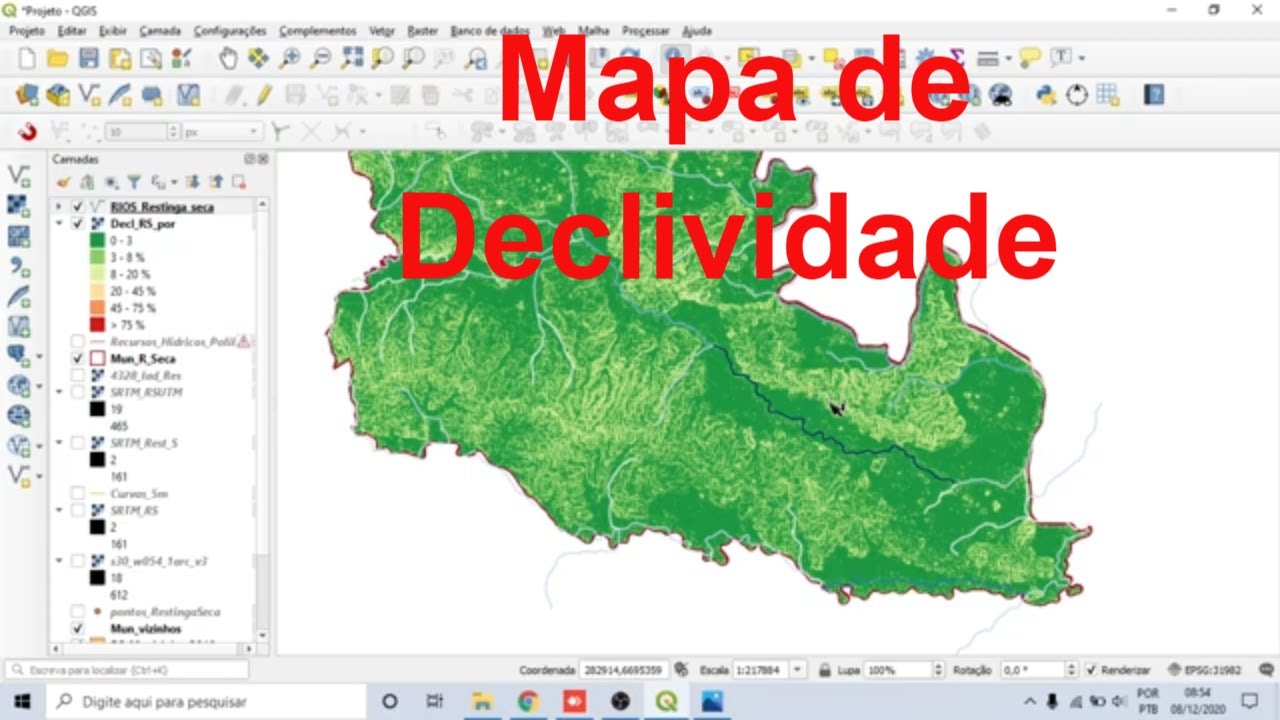Open the Processar menu
Viewport: 1280px width, 720px height.
(645, 31)
